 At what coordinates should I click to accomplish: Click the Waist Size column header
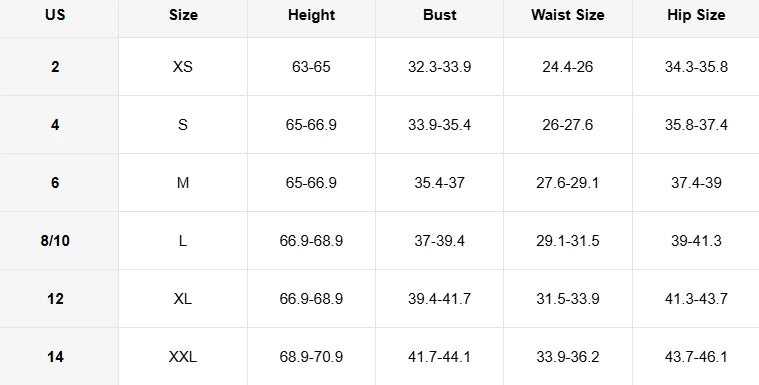(567, 15)
